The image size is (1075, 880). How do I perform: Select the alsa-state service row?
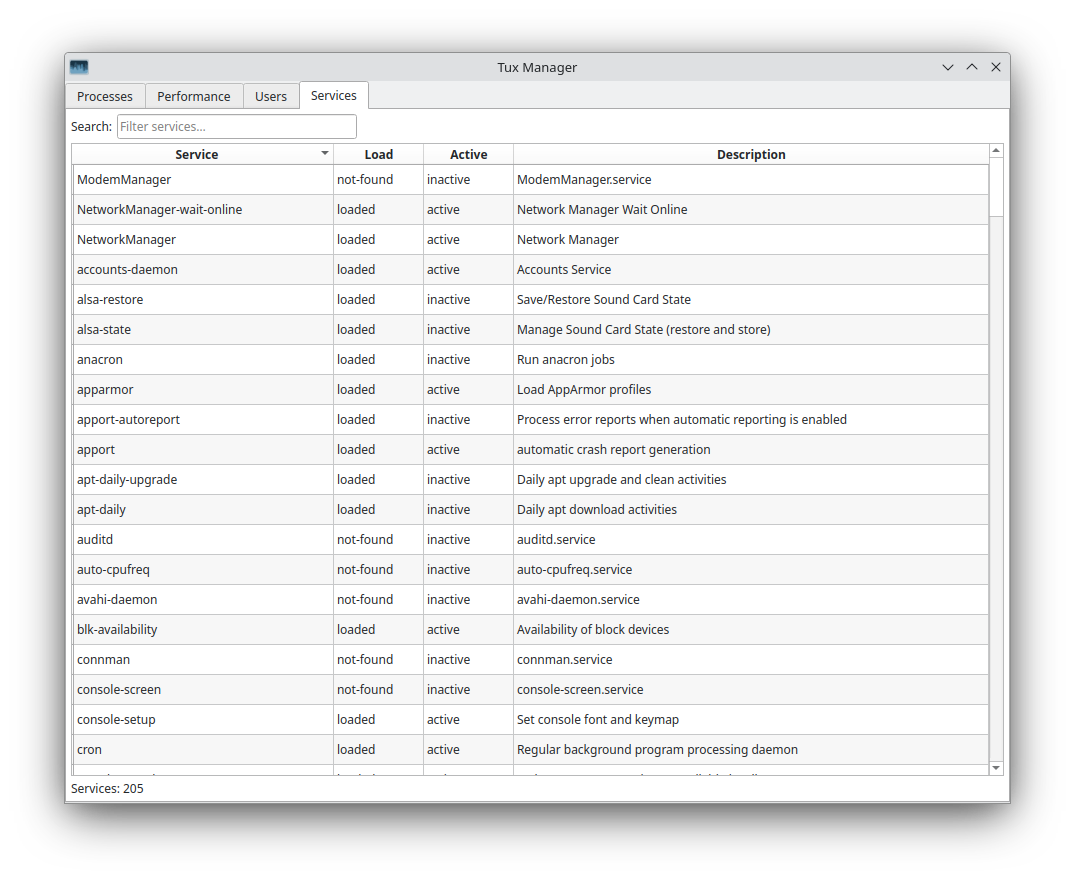pos(530,330)
